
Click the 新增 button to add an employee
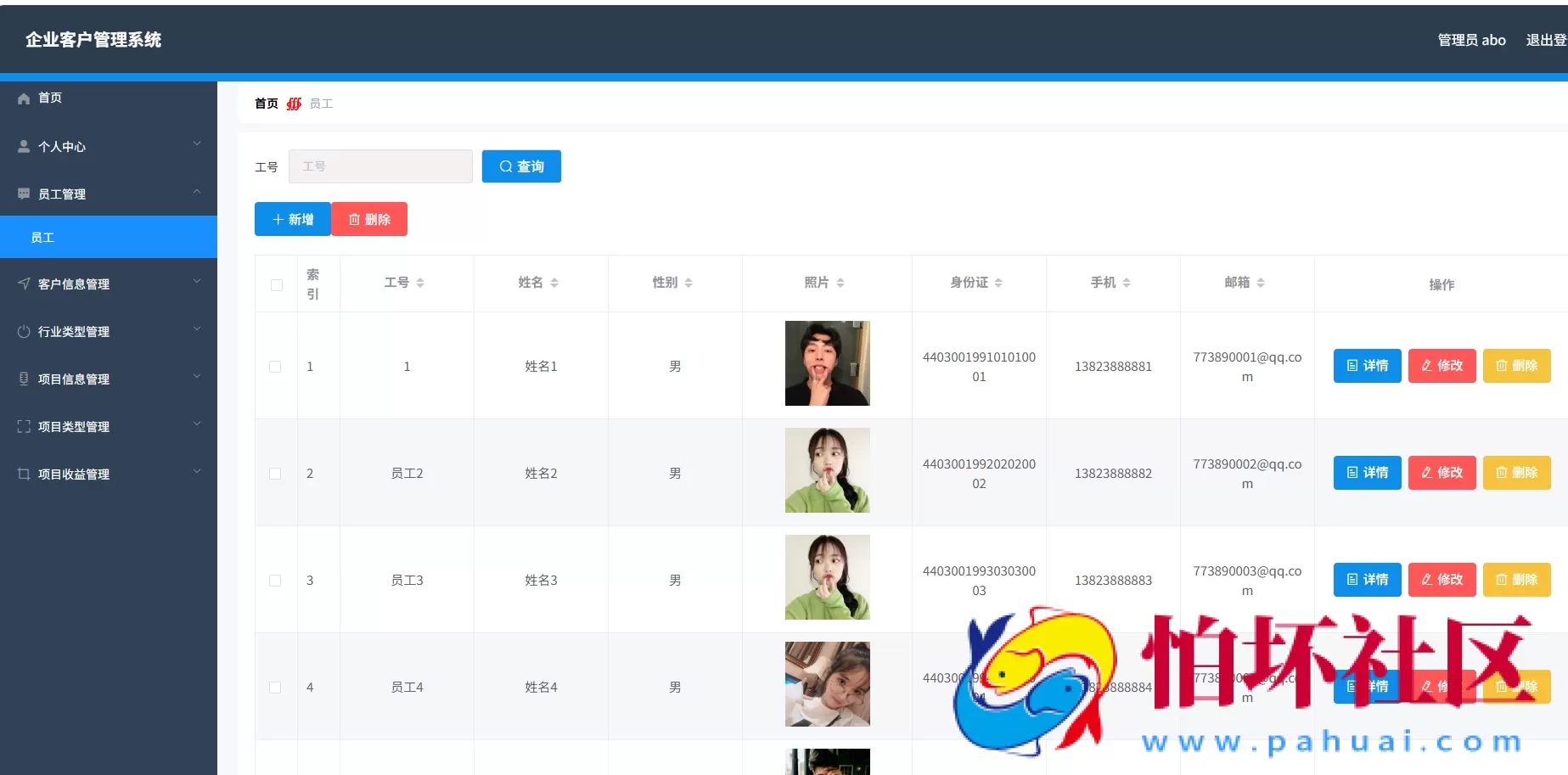292,219
